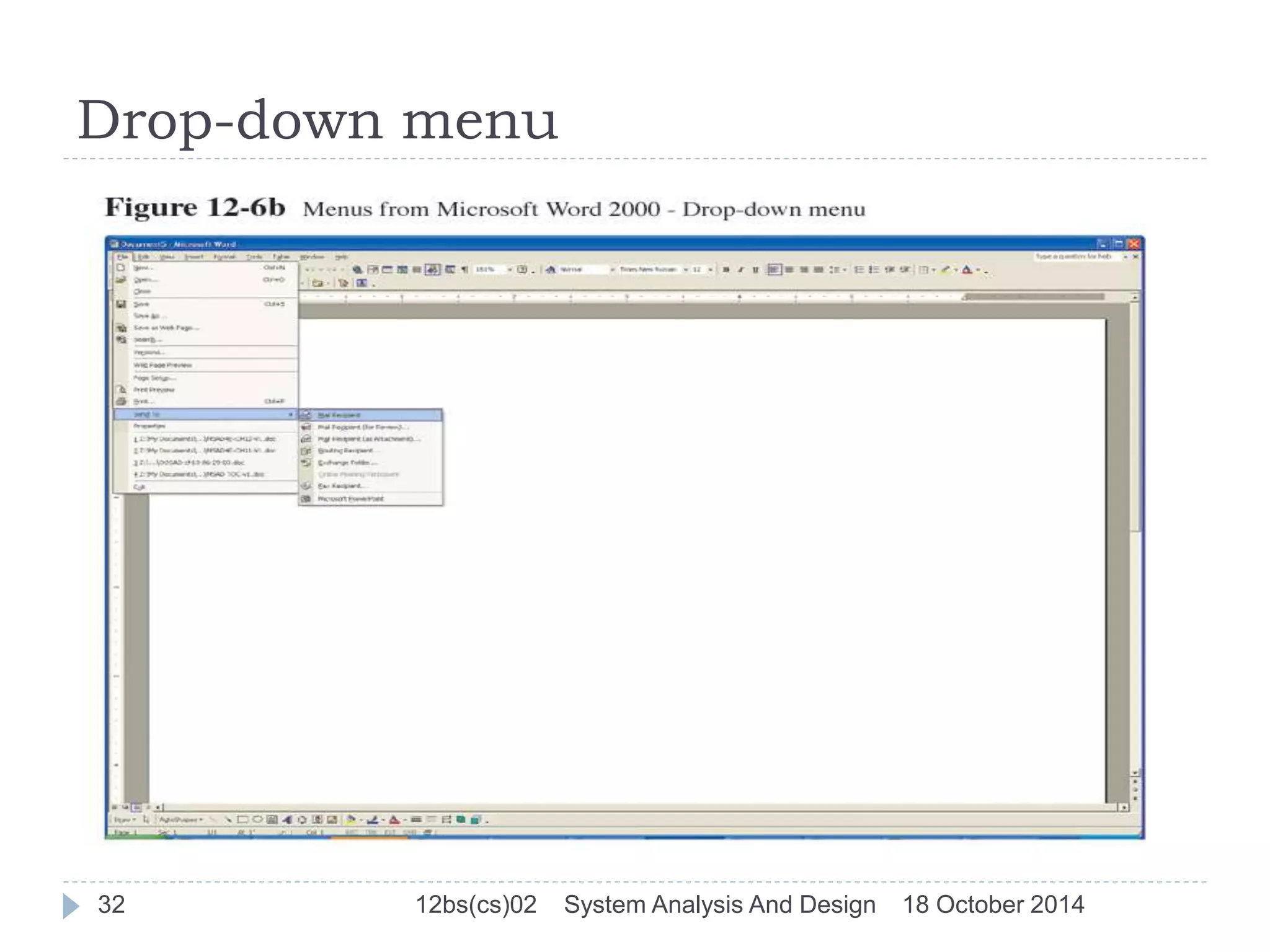
Task: Select Align Left in formatting toolbar
Action: pos(774,270)
